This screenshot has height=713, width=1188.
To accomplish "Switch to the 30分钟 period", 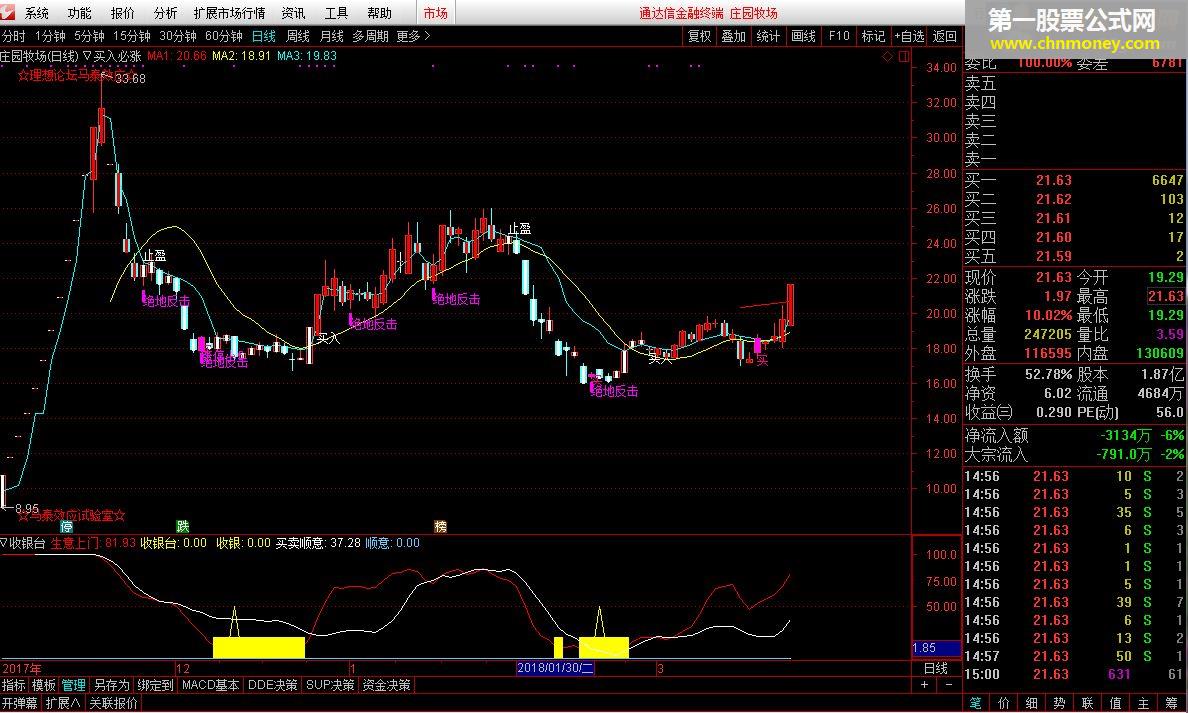I will pos(178,36).
